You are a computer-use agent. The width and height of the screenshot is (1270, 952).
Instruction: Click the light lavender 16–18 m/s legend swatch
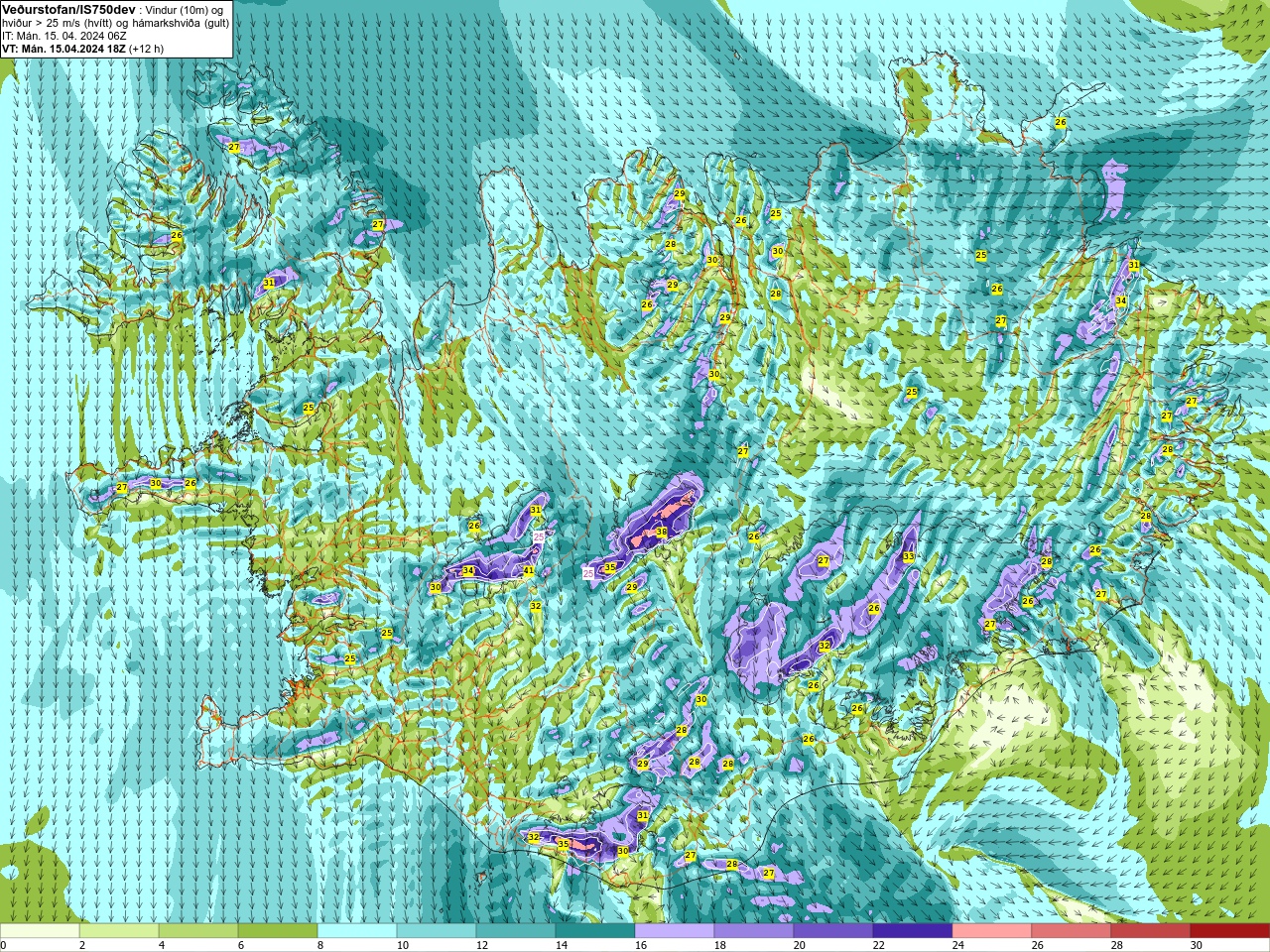pos(675,931)
